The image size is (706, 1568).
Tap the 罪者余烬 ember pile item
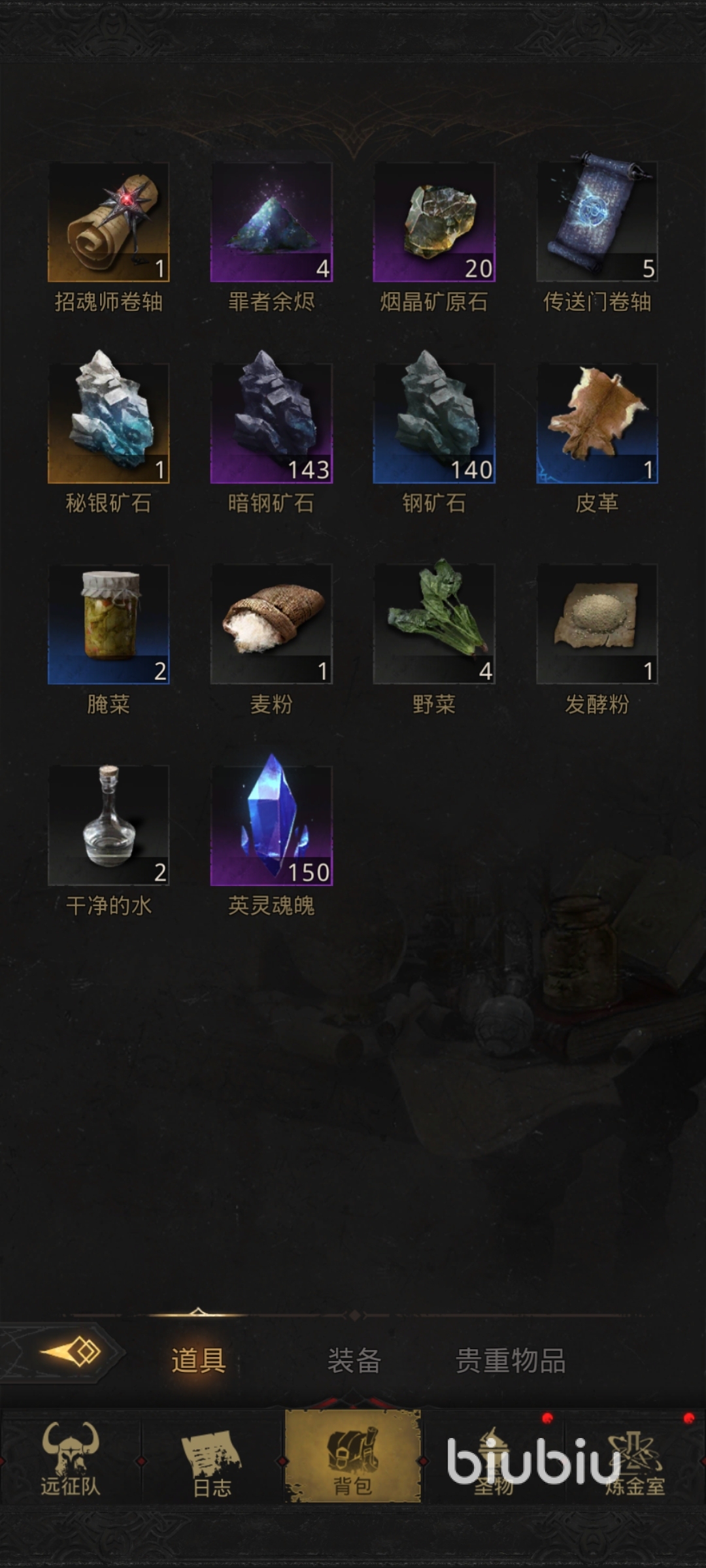(271, 222)
